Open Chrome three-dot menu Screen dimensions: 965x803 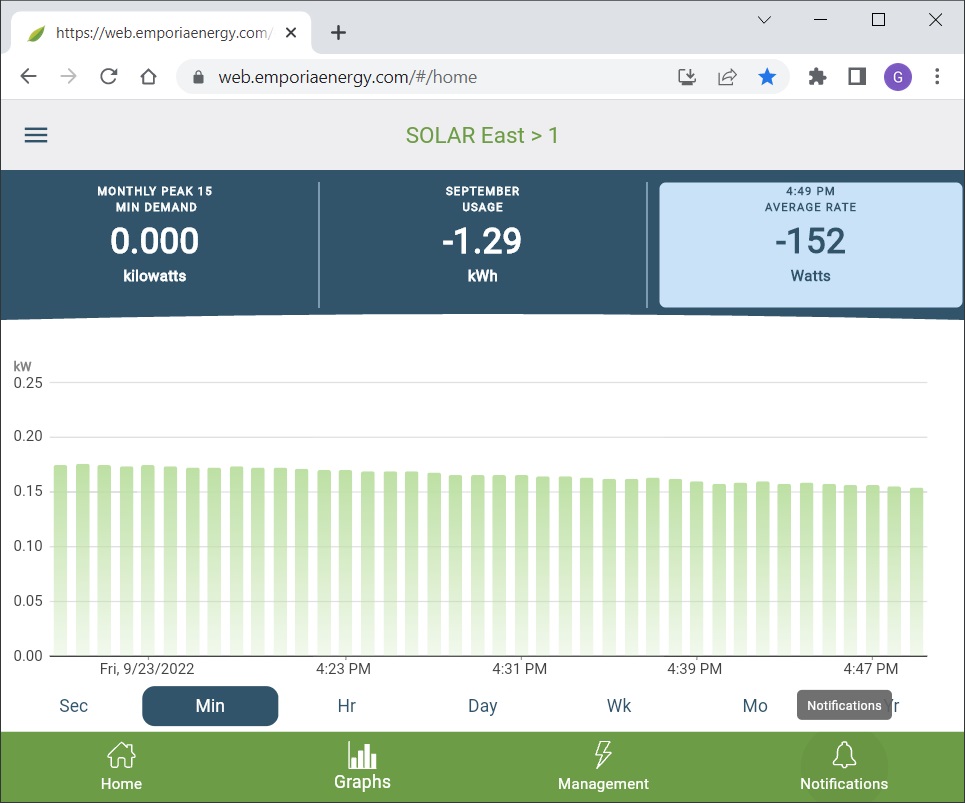(937, 77)
